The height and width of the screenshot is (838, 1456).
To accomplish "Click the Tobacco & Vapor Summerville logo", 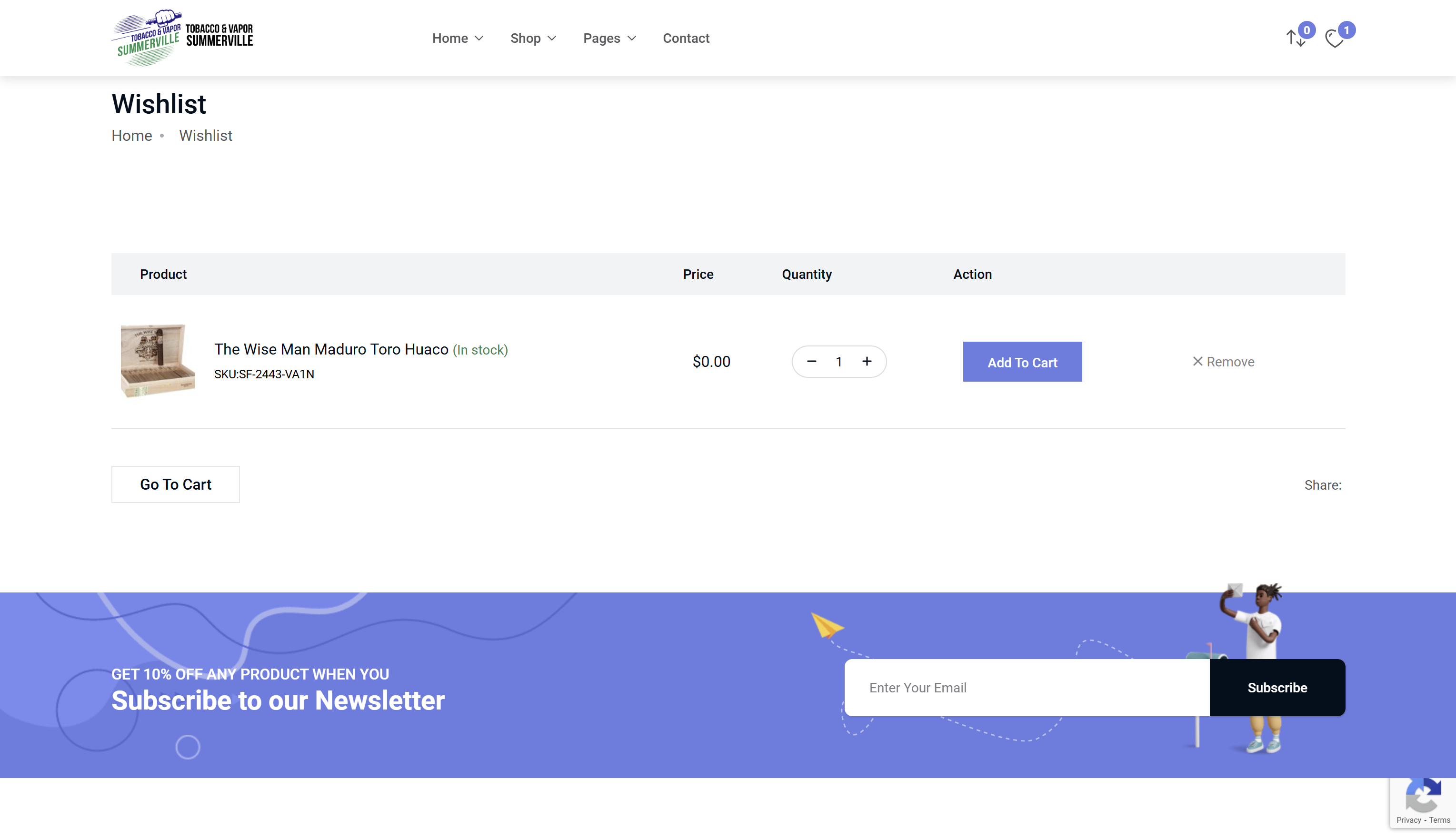I will click(x=182, y=38).
